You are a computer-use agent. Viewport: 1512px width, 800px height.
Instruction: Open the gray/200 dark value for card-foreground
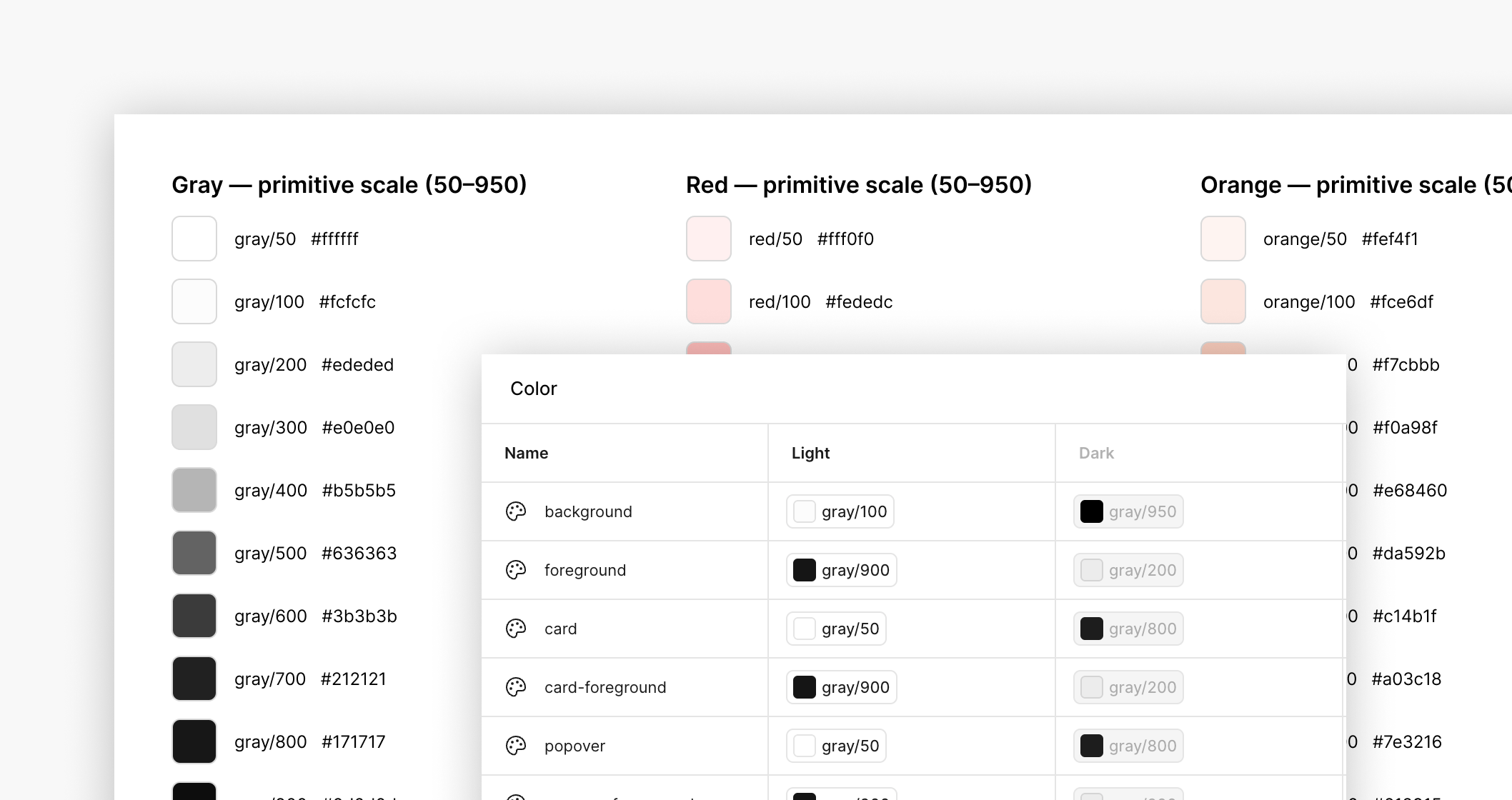[1128, 687]
